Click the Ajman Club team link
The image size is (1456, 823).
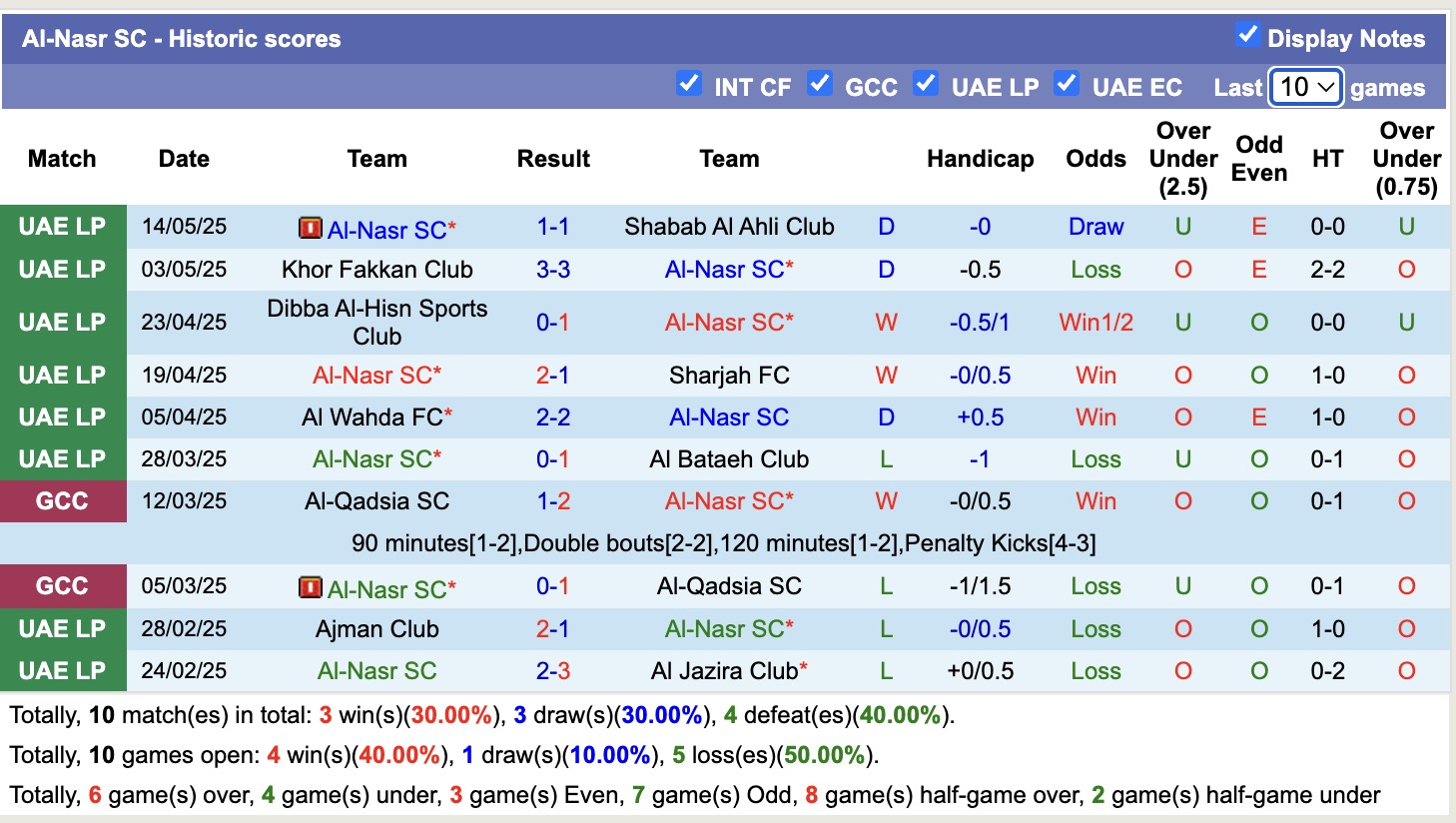coord(376,628)
